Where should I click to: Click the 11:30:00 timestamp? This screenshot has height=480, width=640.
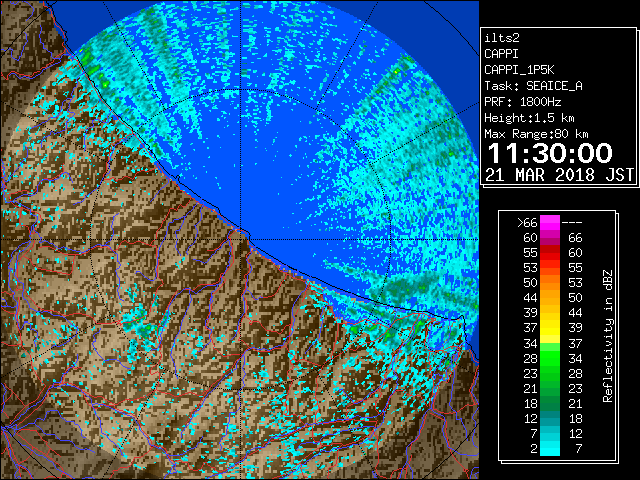pyautogui.click(x=550, y=153)
